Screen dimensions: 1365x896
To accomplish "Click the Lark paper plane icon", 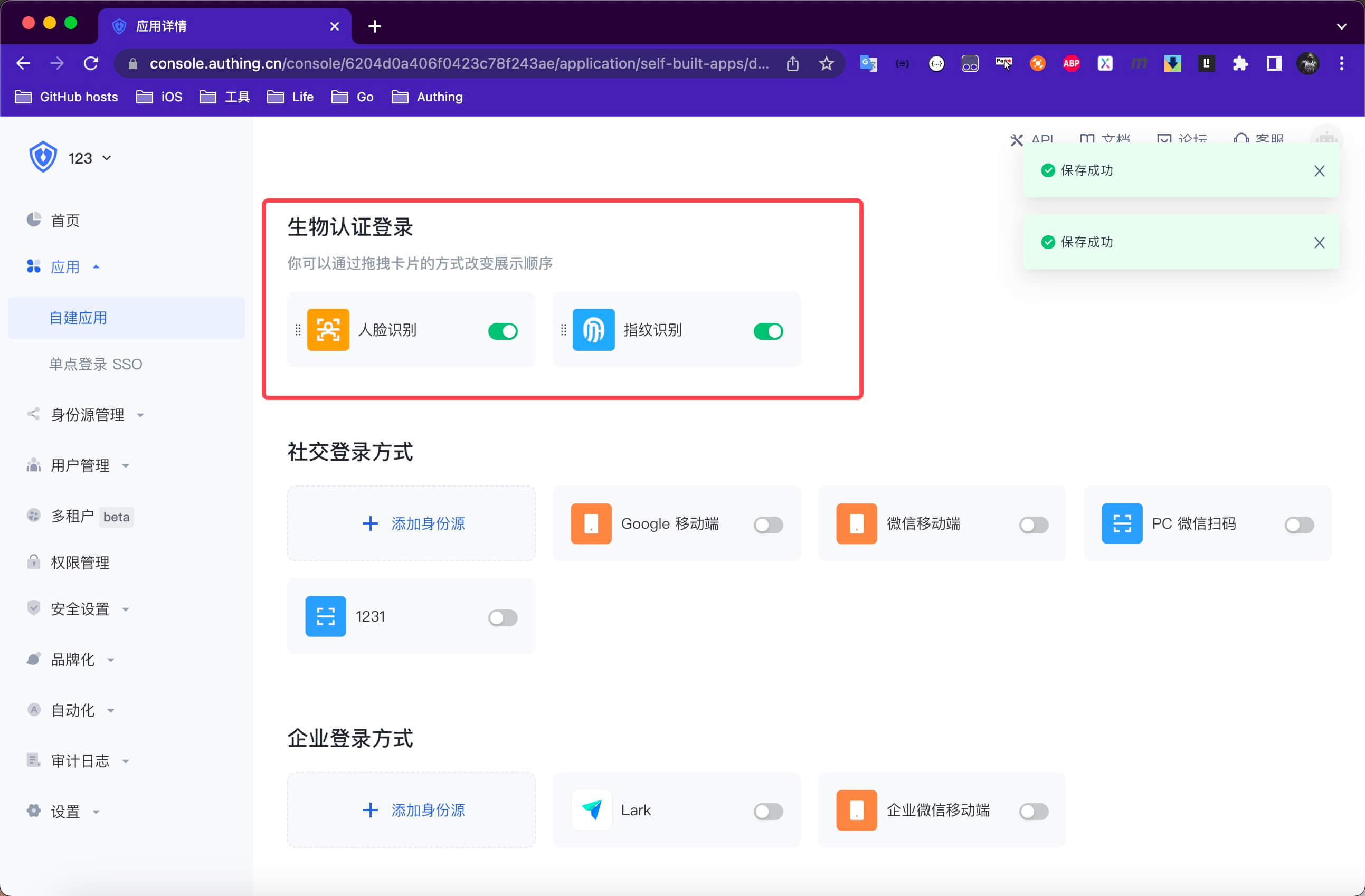I will (591, 809).
